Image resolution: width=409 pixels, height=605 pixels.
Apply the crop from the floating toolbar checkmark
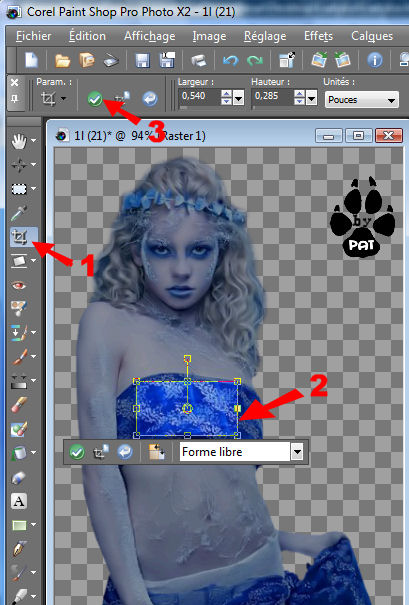(x=77, y=452)
